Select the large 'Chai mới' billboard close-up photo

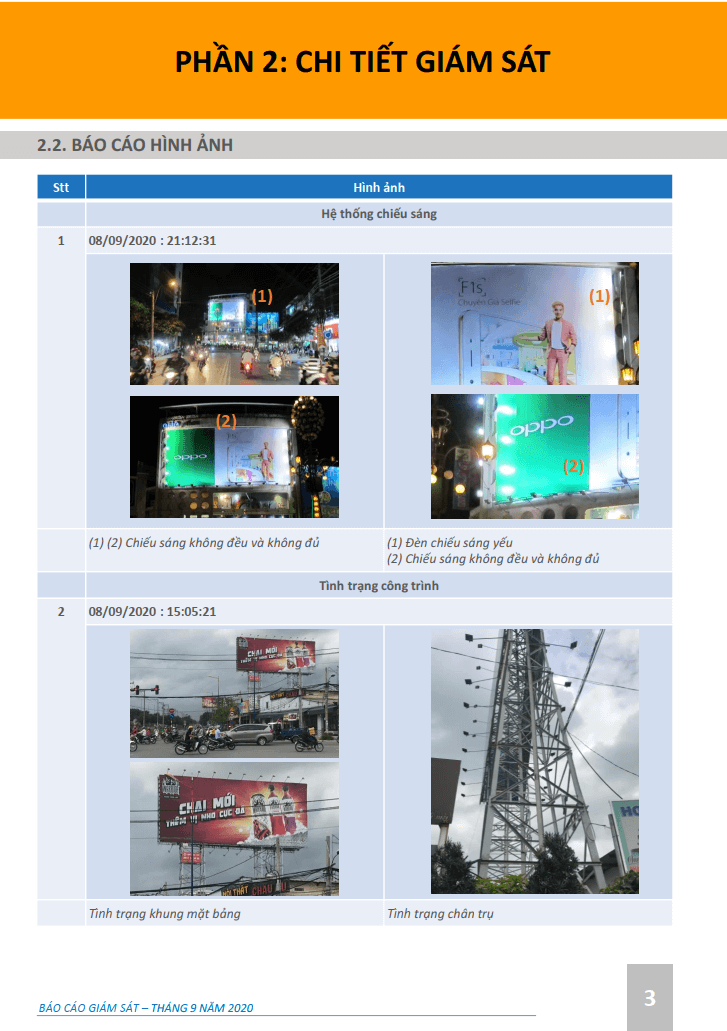[234, 829]
